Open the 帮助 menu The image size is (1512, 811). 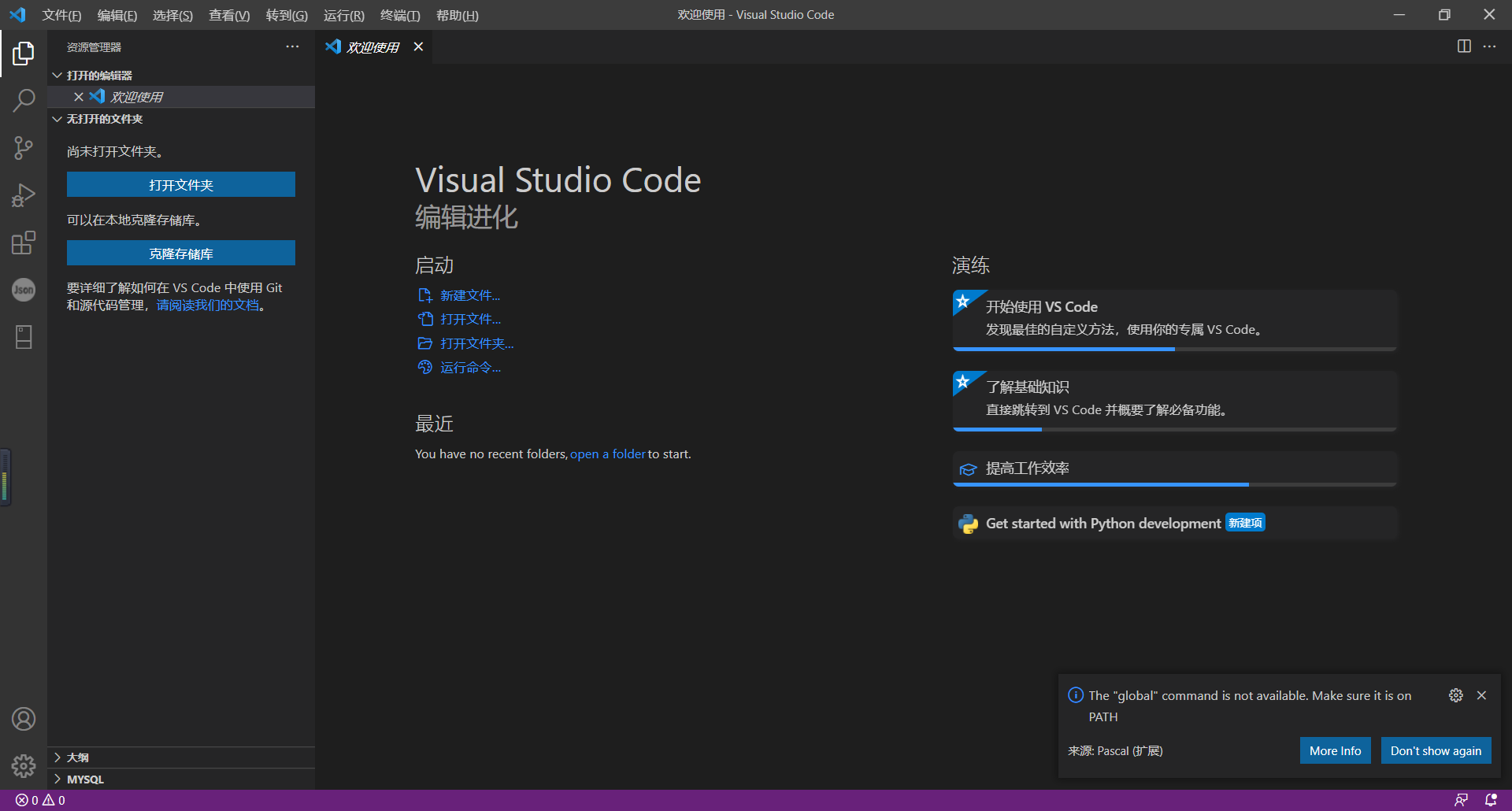coord(457,15)
